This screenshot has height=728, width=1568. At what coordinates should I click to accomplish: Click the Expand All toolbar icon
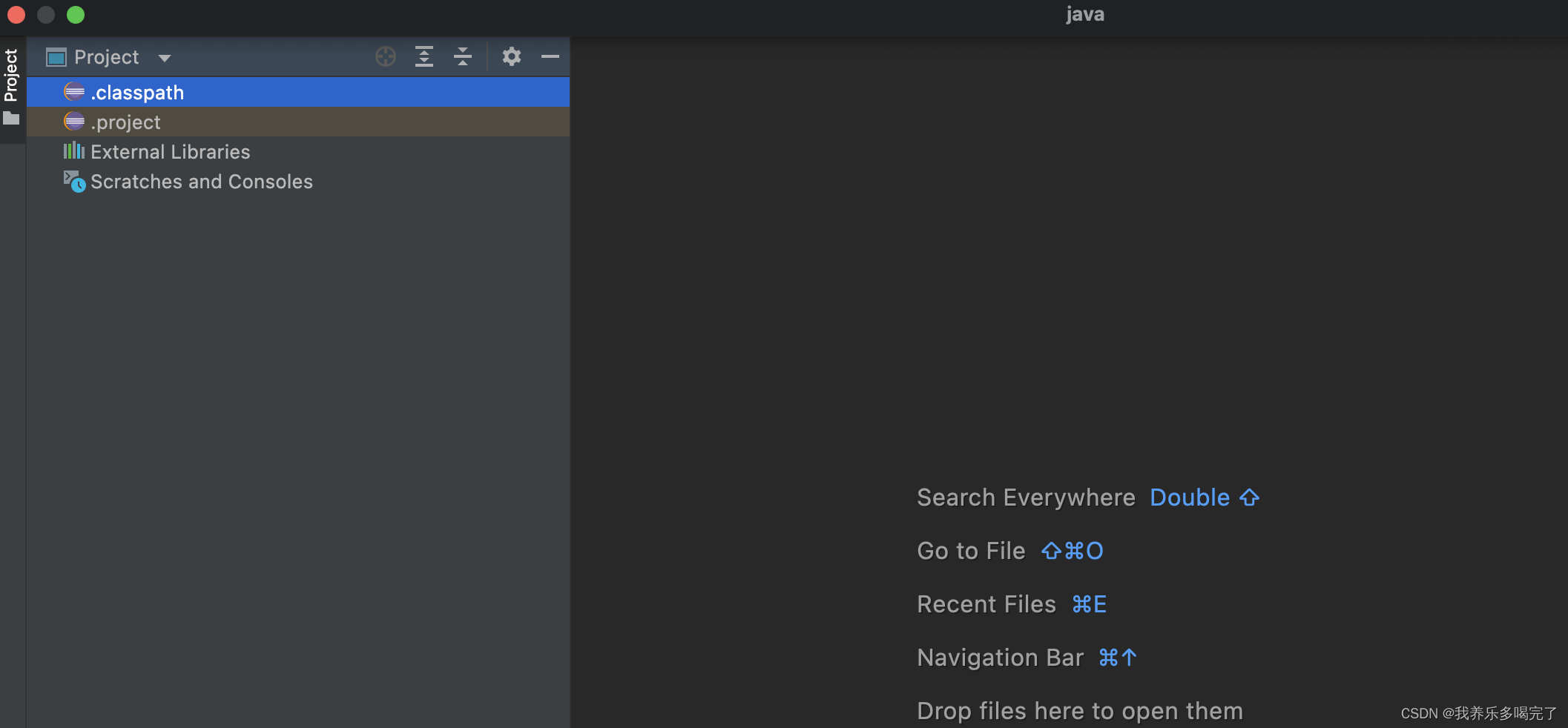[x=424, y=56]
